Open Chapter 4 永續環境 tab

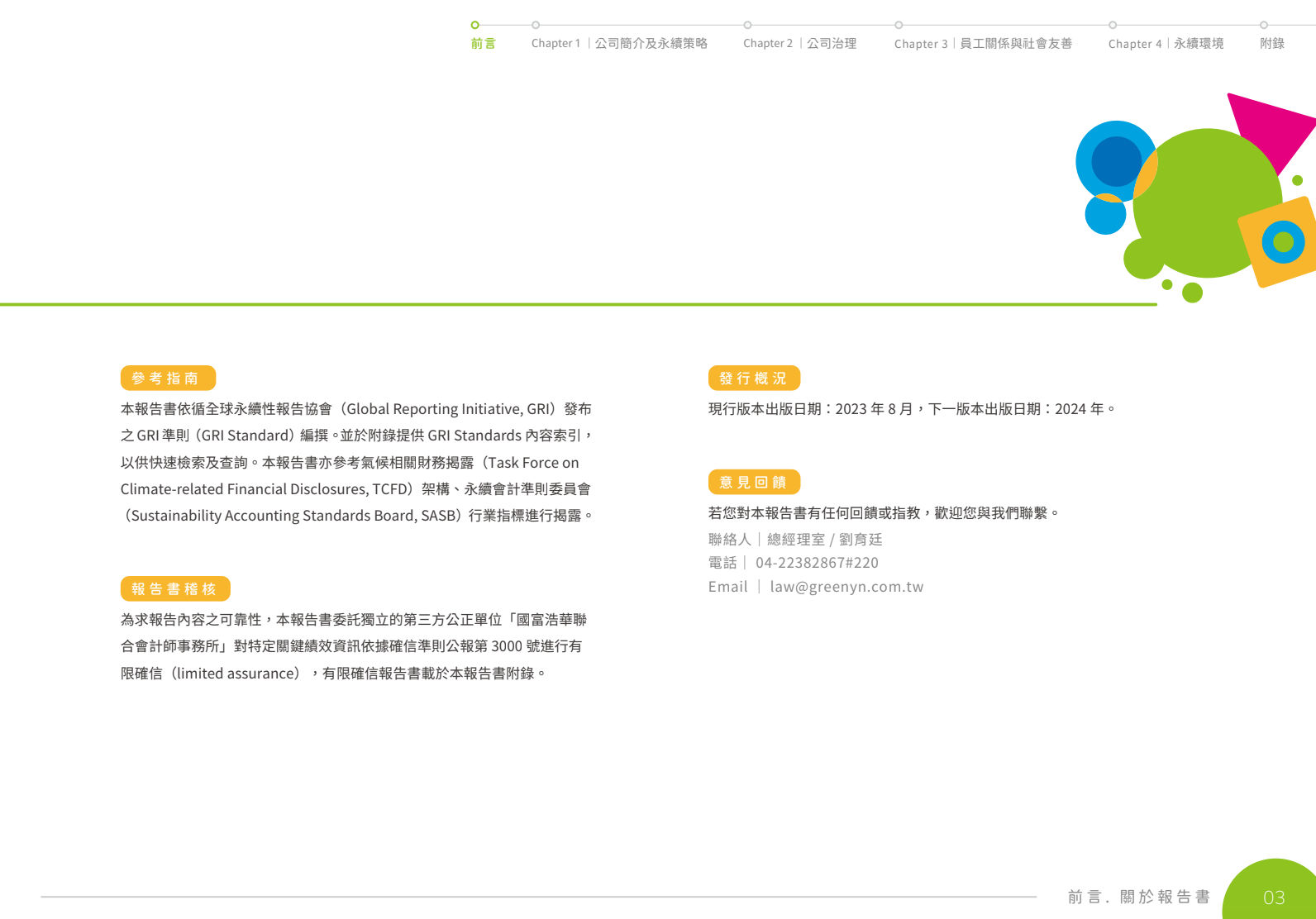[x=1166, y=43]
